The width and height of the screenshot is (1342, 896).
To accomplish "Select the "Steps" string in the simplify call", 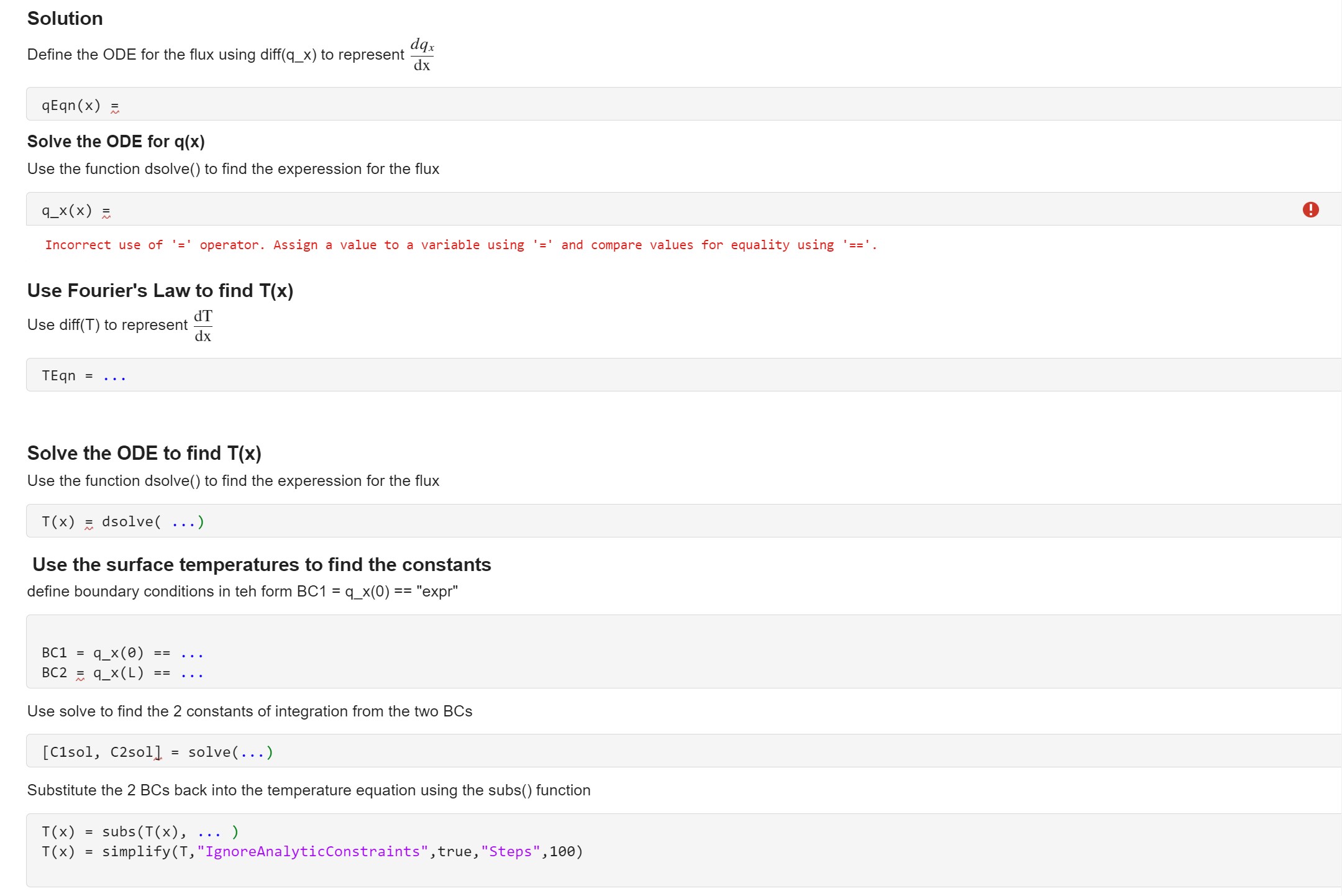I will 511,852.
